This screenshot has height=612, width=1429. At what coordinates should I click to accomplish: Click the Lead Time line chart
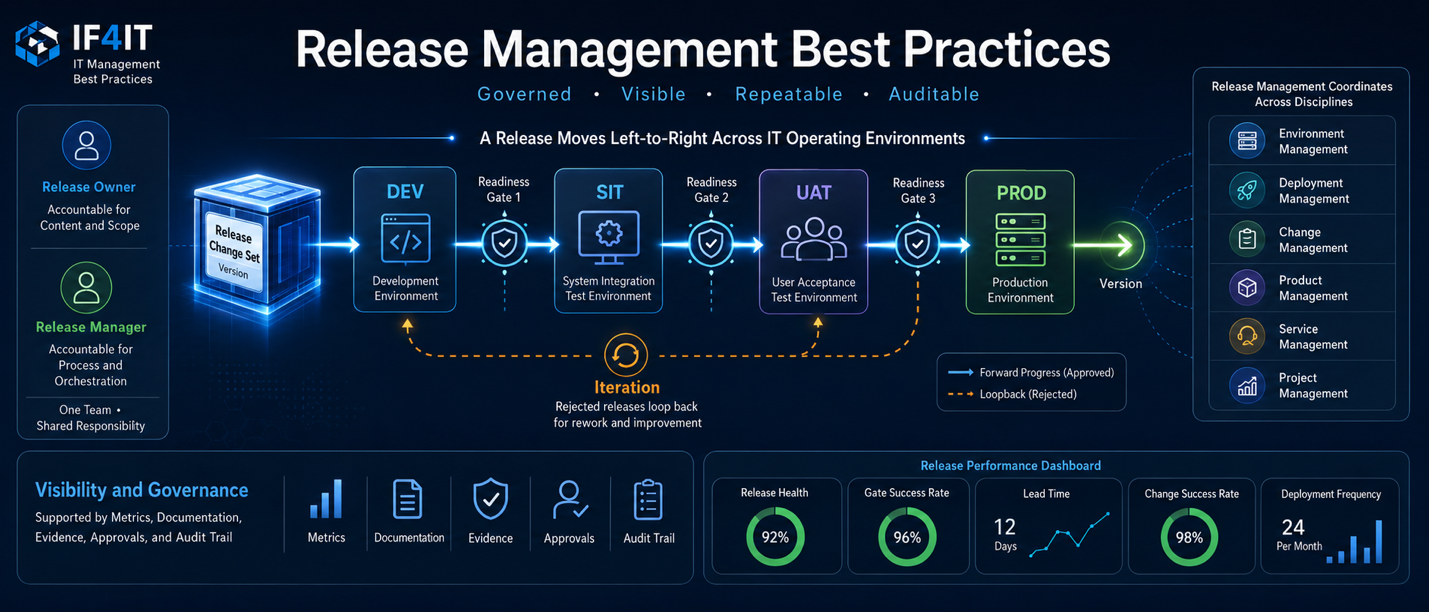pos(1071,535)
